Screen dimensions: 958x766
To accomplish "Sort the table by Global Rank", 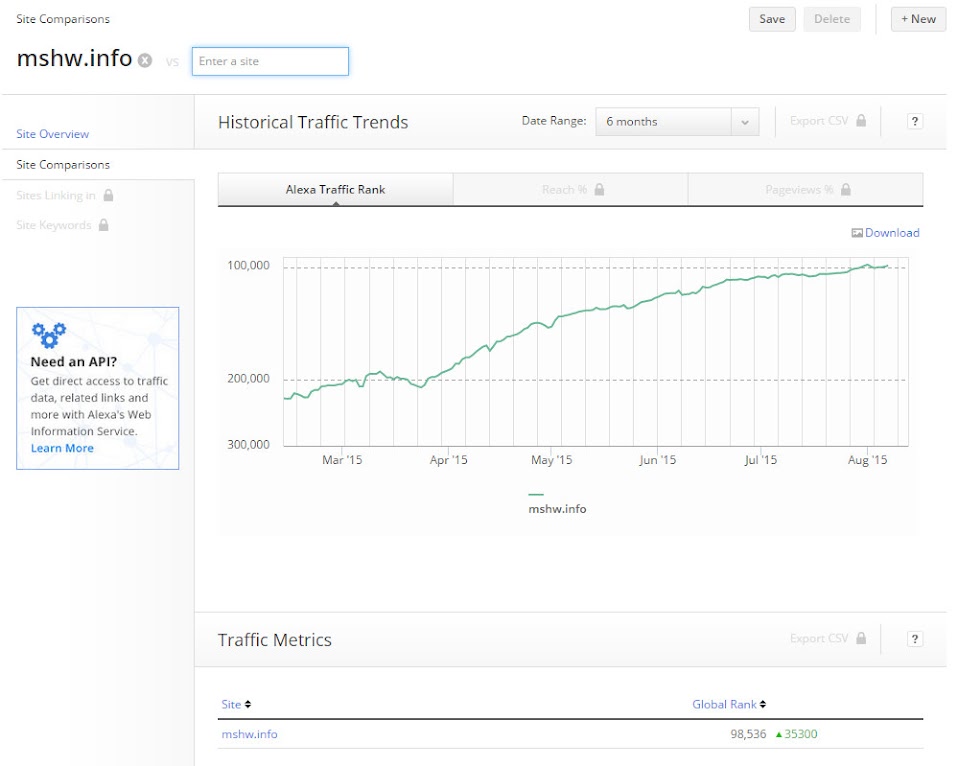I will tap(724, 704).
